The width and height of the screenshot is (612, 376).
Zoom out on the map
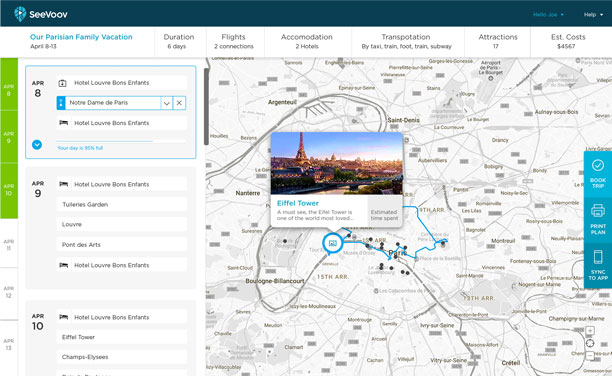pyautogui.click(x=590, y=356)
